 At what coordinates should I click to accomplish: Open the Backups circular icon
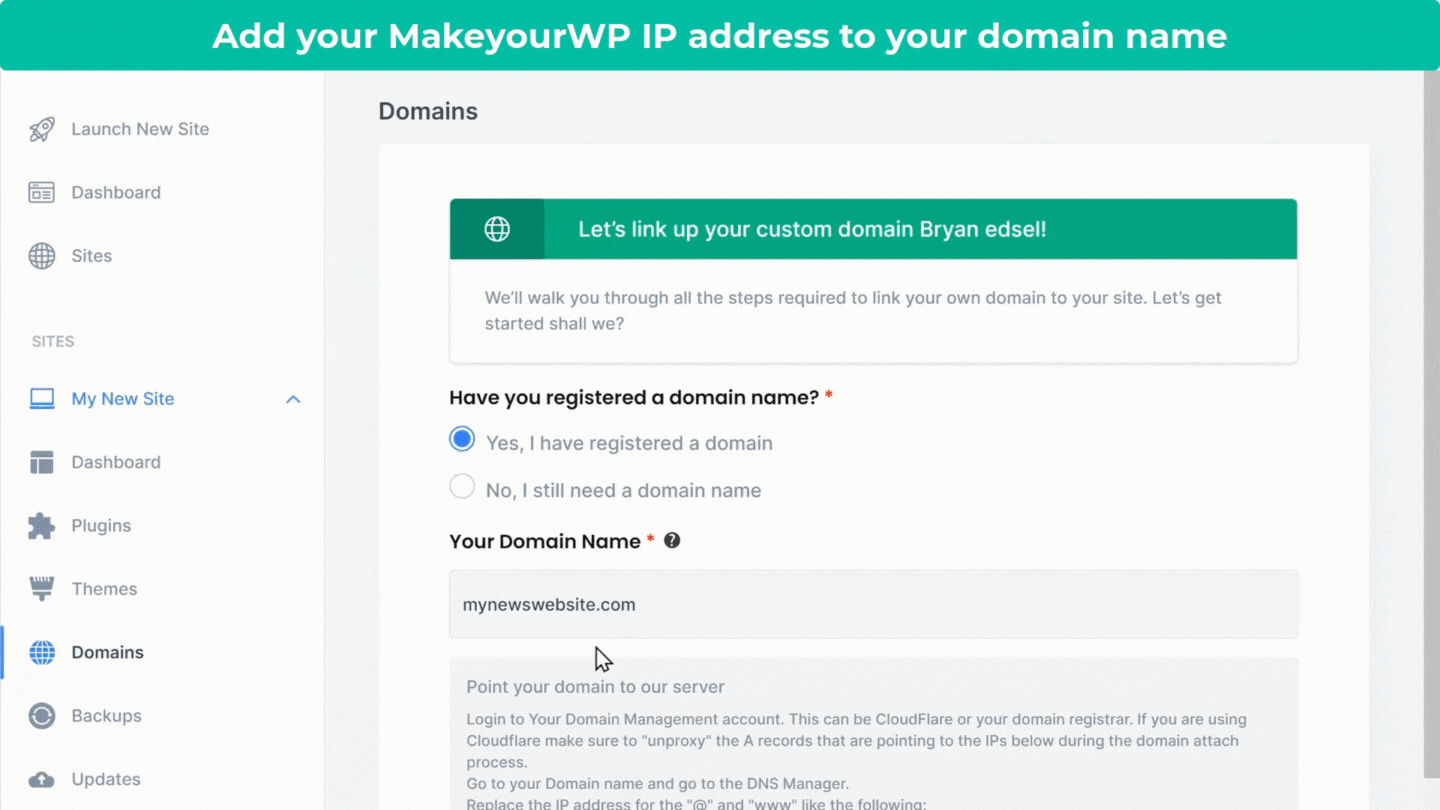(x=42, y=716)
